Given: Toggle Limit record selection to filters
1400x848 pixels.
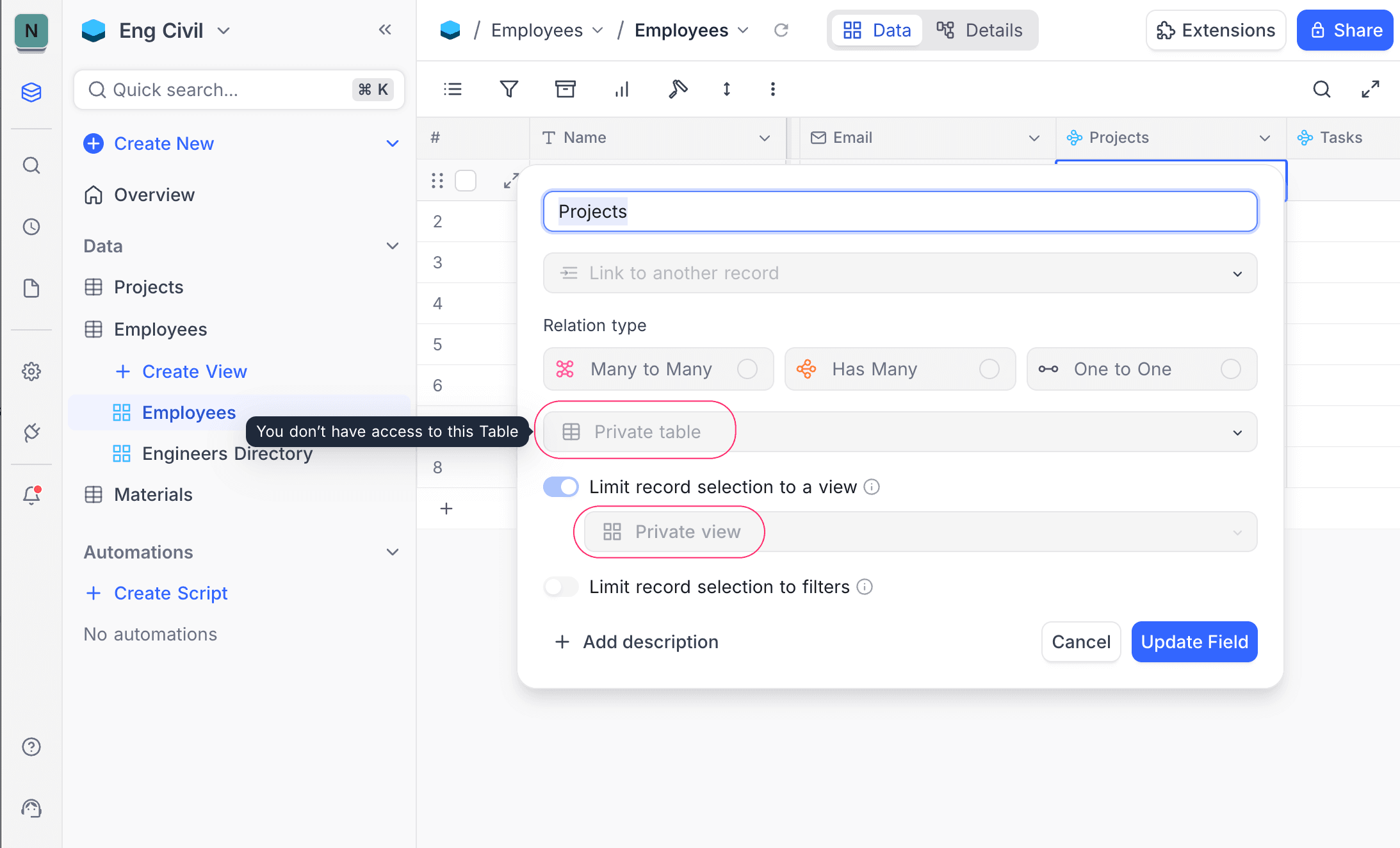Looking at the screenshot, I should (x=561, y=587).
